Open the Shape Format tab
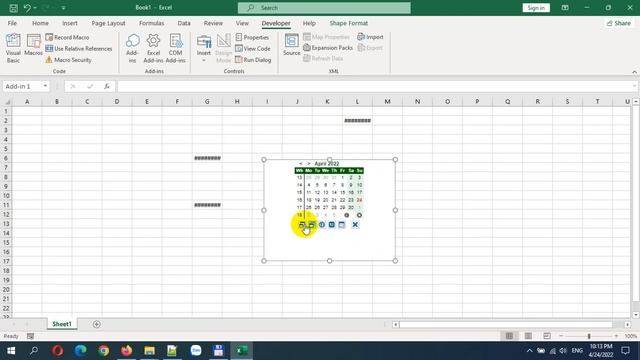The width and height of the screenshot is (640, 360). 349,23
